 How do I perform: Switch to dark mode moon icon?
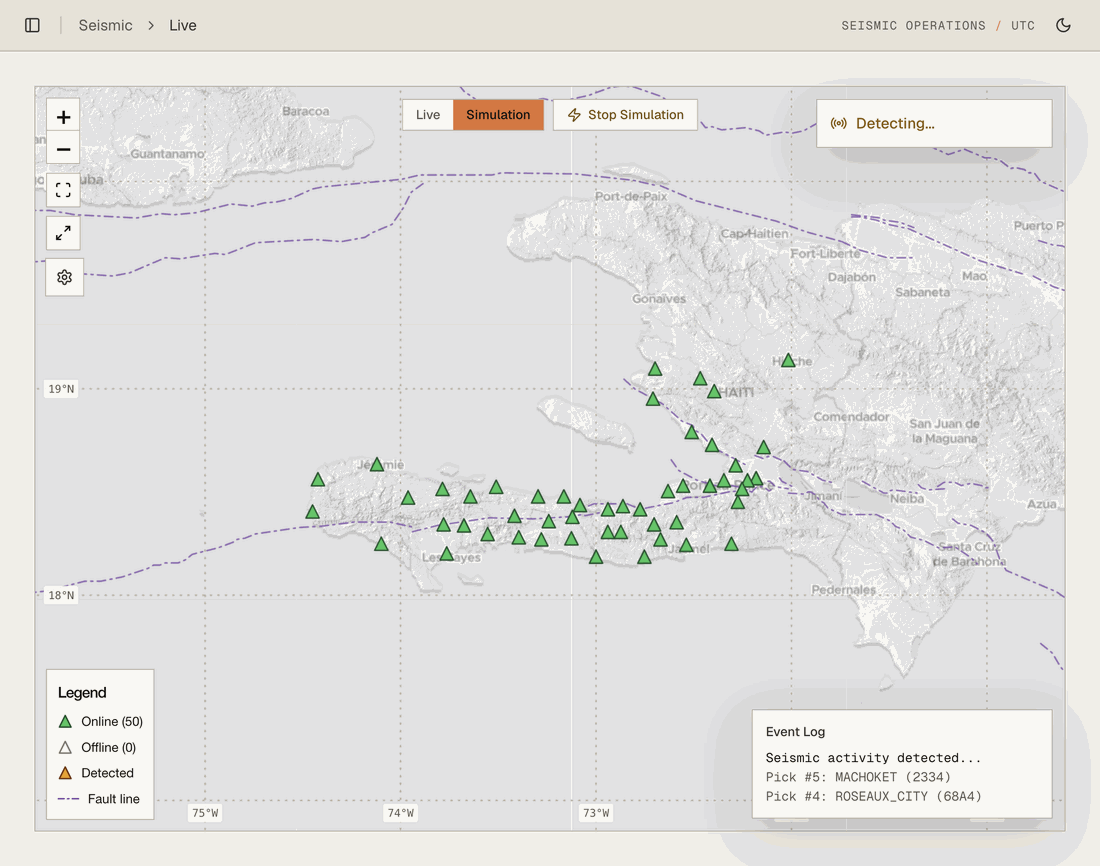coord(1063,25)
